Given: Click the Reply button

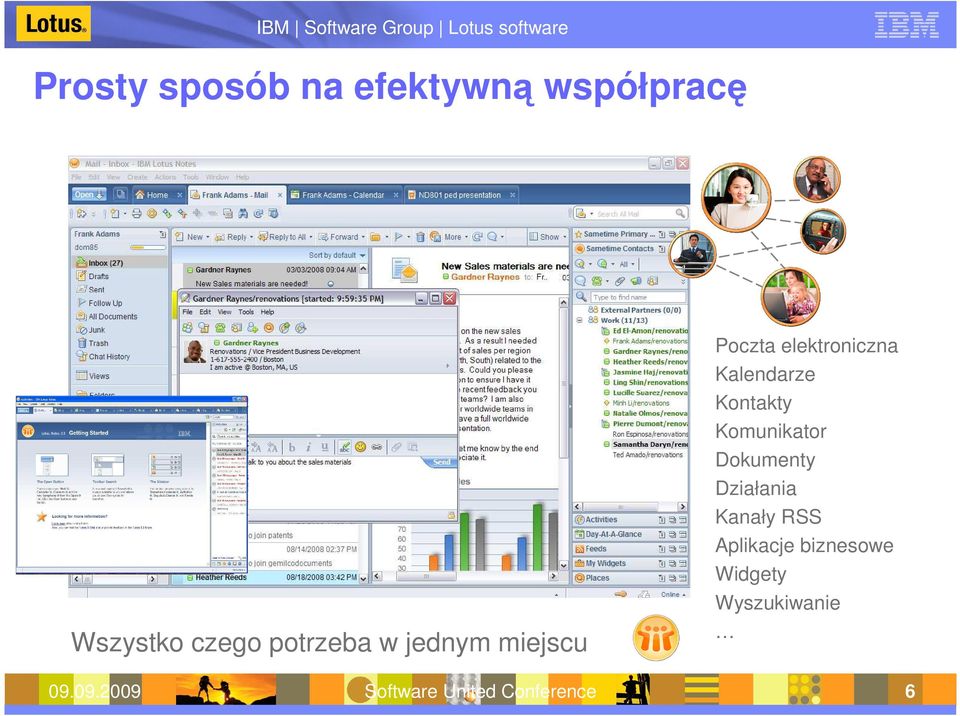Looking at the screenshot, I should tap(233, 237).
